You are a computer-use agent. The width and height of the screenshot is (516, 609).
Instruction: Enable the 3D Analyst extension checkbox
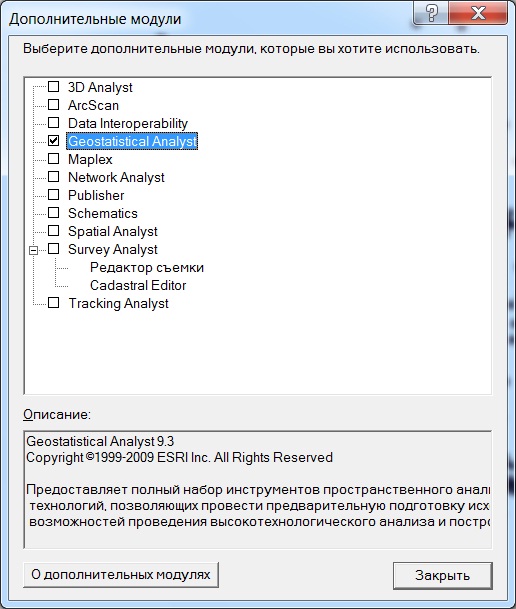click(54, 87)
